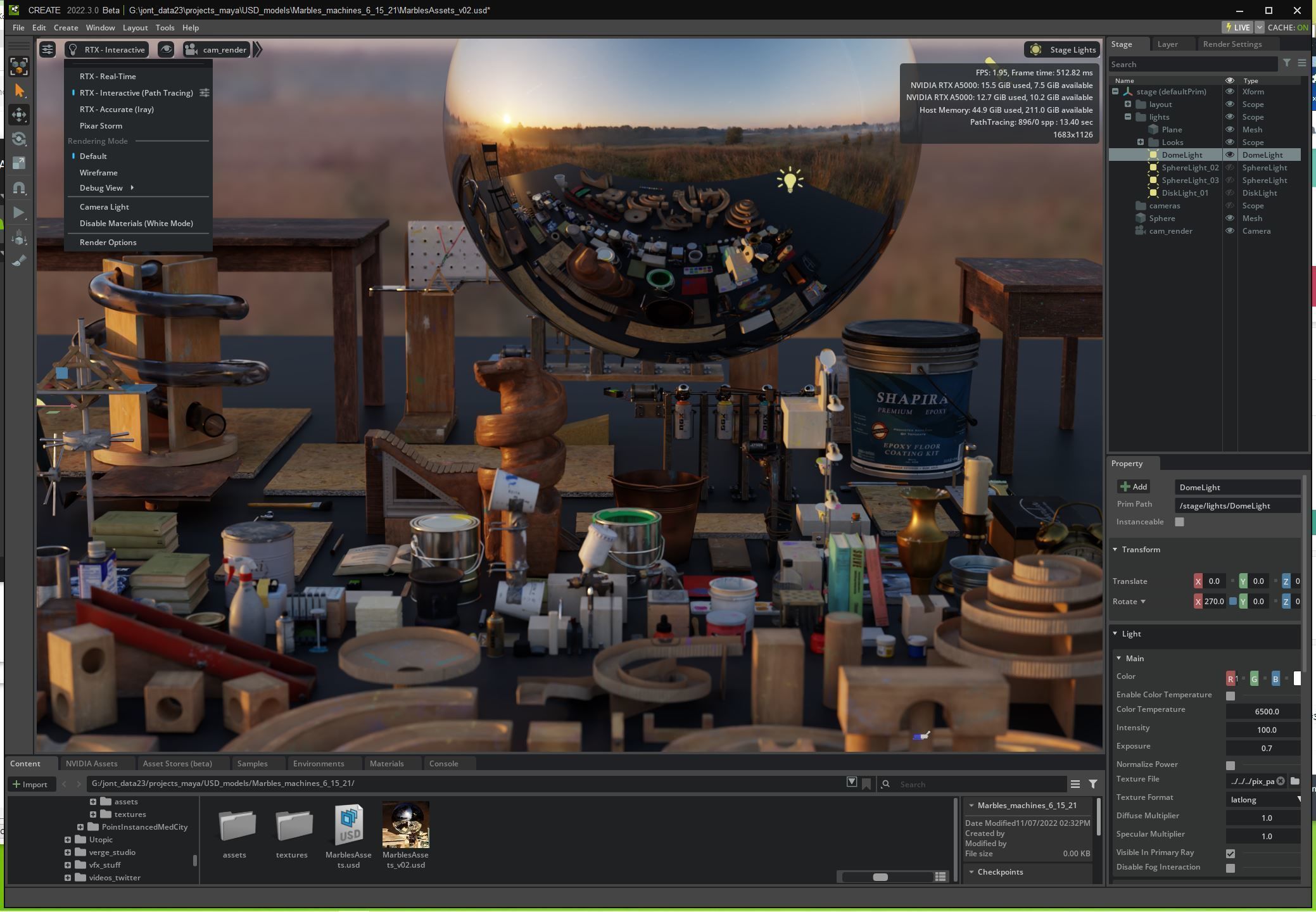Select the arrow selection tool
The height and width of the screenshot is (912, 1316).
(x=19, y=91)
